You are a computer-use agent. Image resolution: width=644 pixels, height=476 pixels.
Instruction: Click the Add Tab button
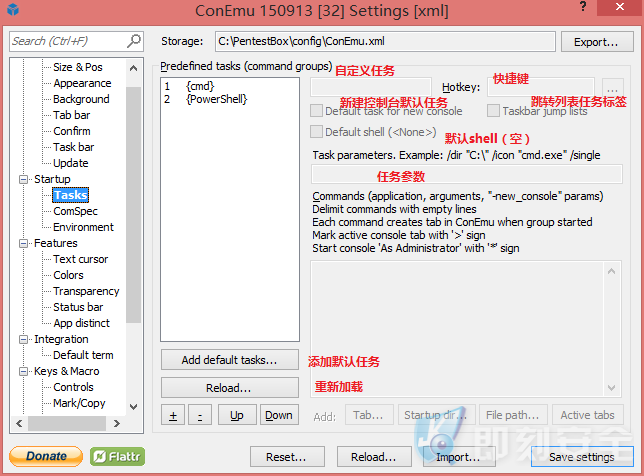click(x=369, y=415)
